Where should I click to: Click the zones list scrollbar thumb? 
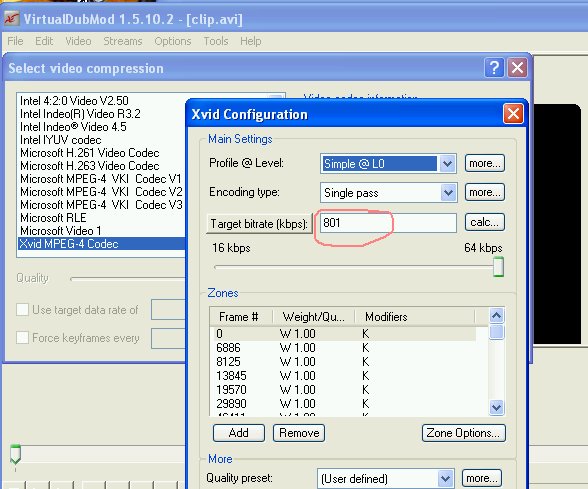tap(496, 332)
